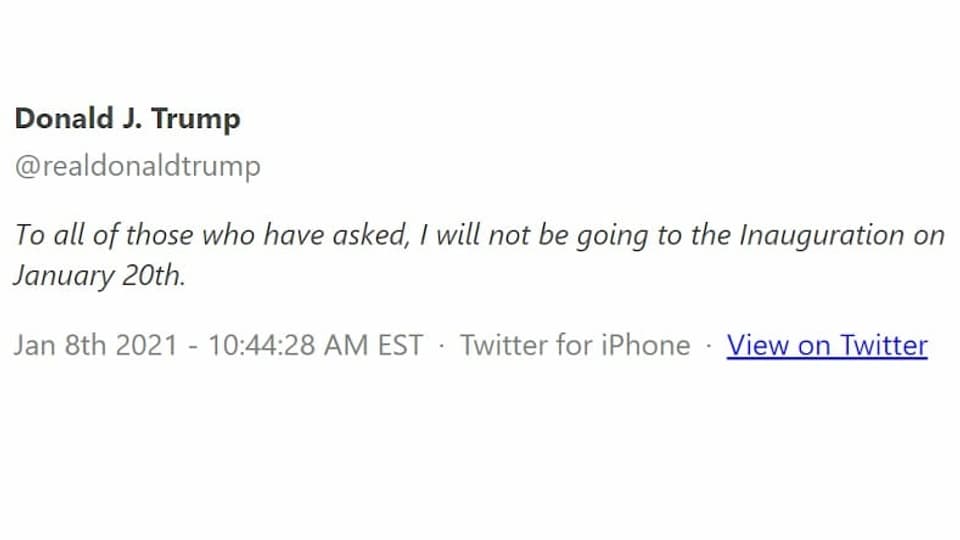The image size is (960, 540).
Task: Click the 10:44:28 AM EST time text
Action: [x=316, y=345]
